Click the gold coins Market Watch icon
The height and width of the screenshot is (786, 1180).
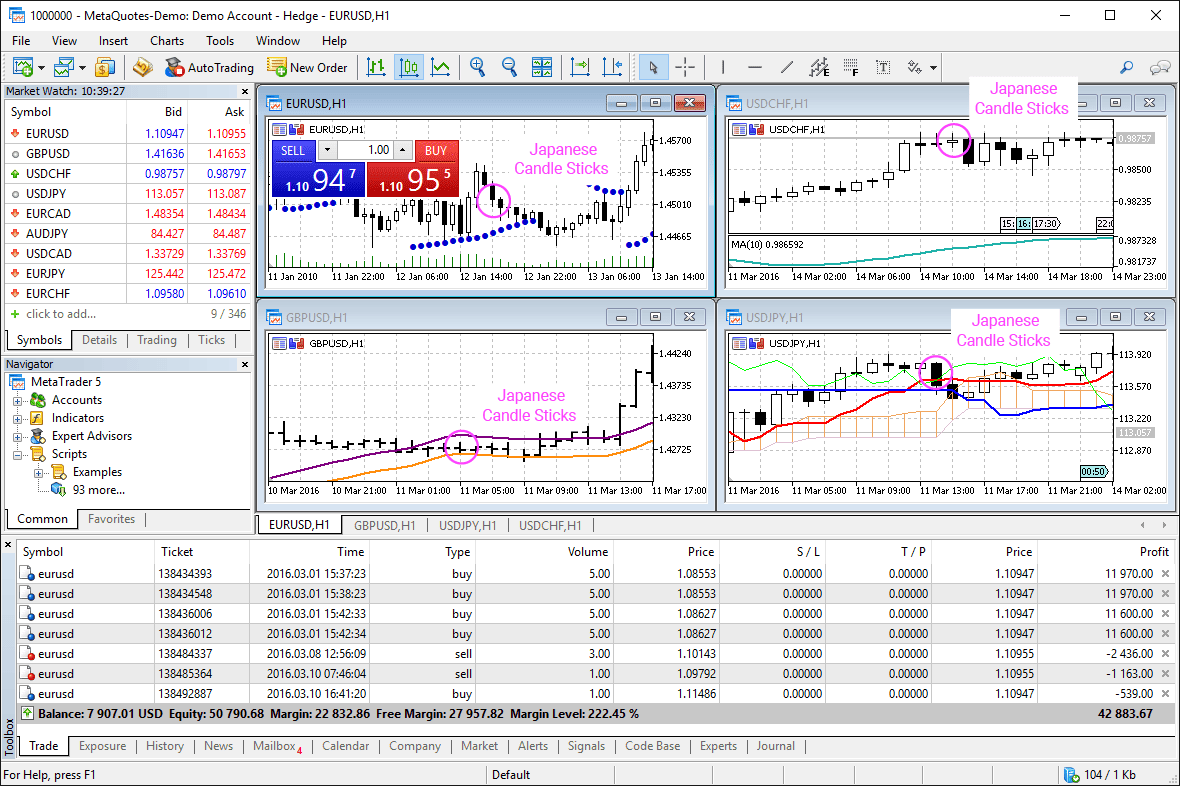point(105,68)
